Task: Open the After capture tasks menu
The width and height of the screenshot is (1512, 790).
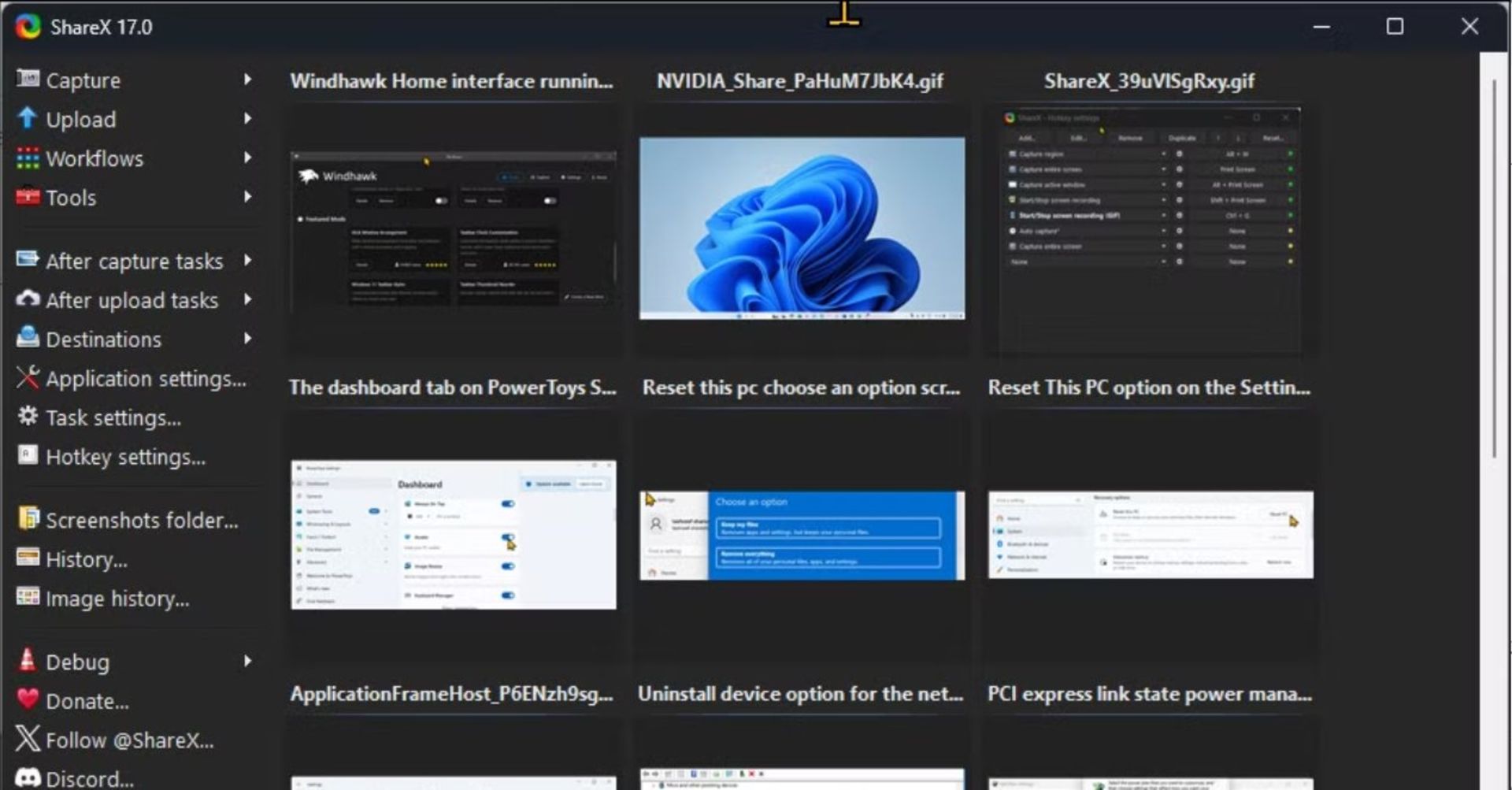Action: click(135, 261)
